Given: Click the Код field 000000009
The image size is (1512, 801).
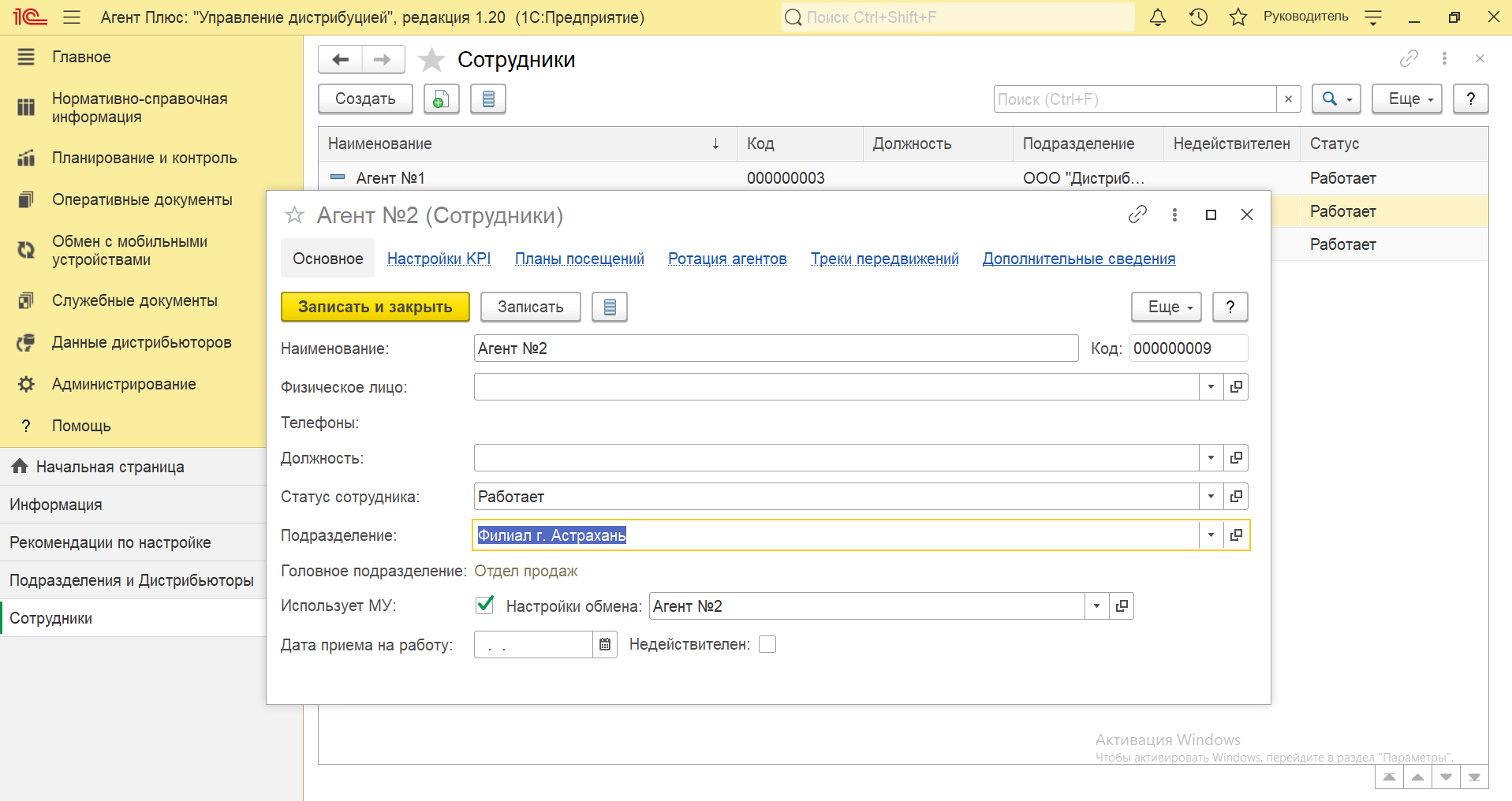Looking at the screenshot, I should [1189, 348].
